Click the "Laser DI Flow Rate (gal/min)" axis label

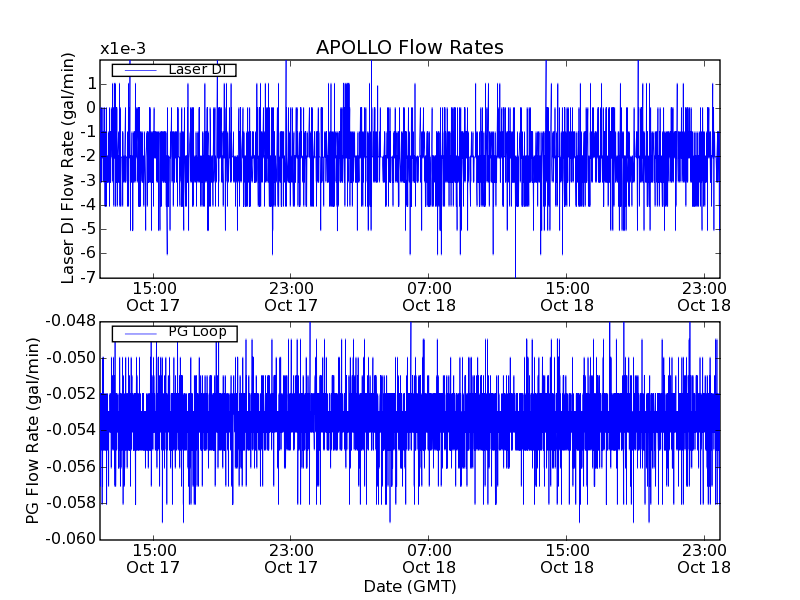pyautogui.click(x=69, y=168)
